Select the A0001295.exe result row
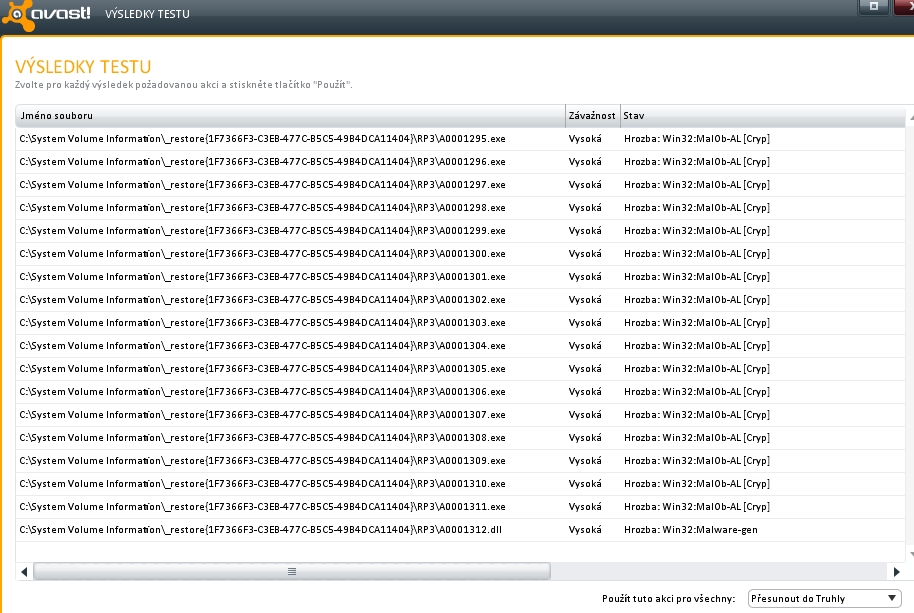Screen dimensions: 914x613 coord(262,138)
